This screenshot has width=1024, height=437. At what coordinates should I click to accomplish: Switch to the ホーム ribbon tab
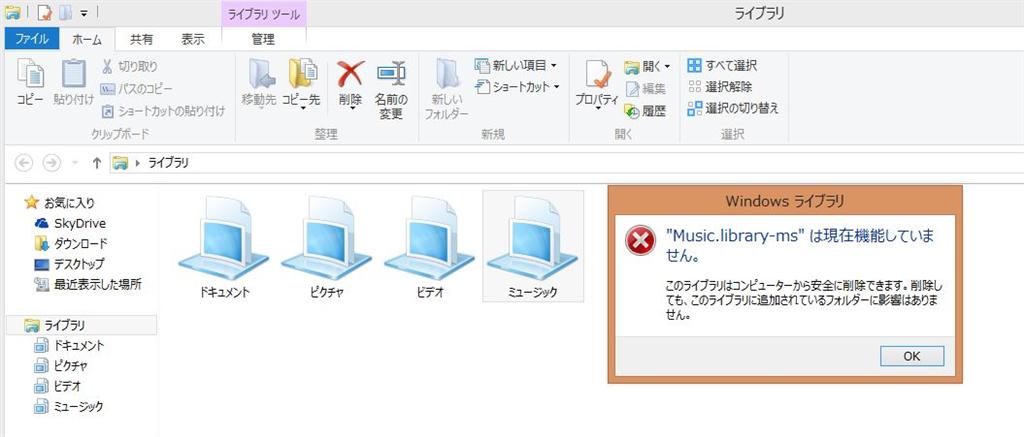[87, 39]
